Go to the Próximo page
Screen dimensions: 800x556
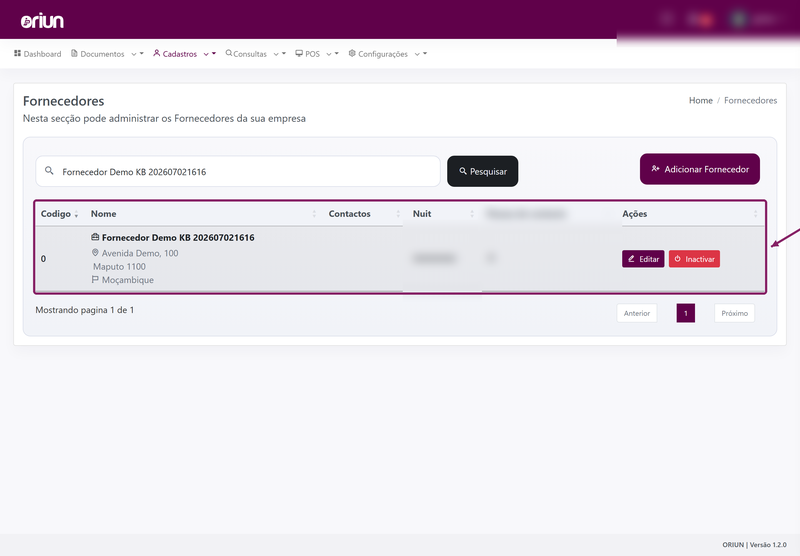tap(735, 313)
